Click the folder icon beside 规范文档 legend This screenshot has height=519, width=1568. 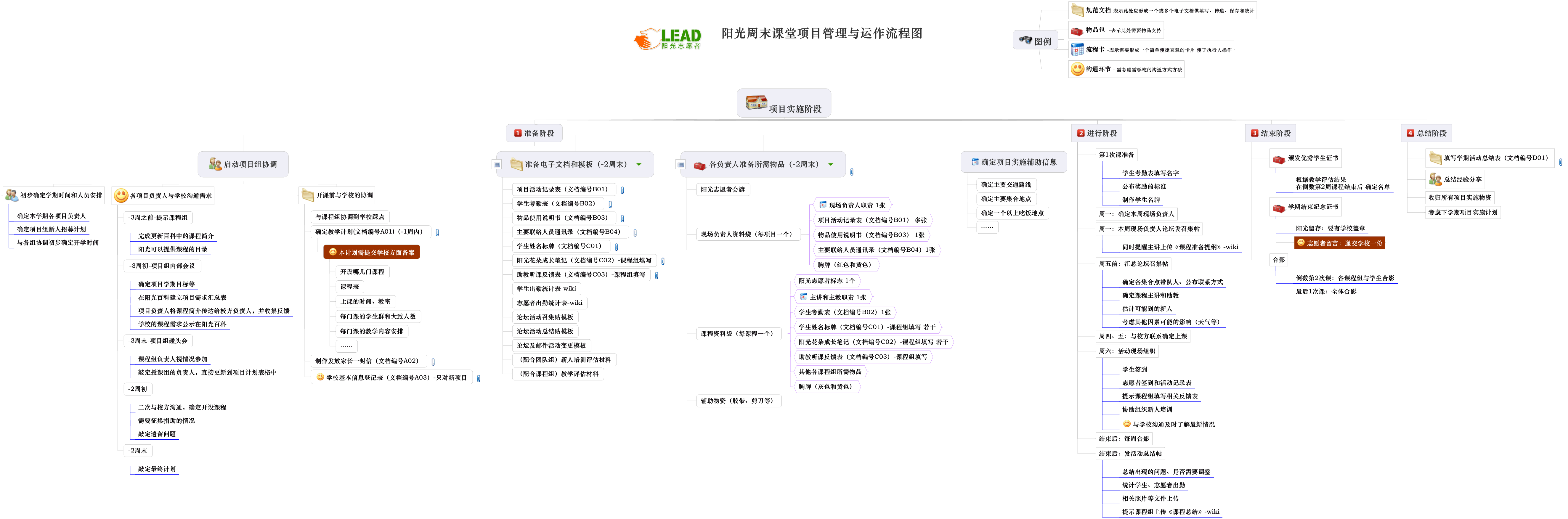[x=1077, y=10]
